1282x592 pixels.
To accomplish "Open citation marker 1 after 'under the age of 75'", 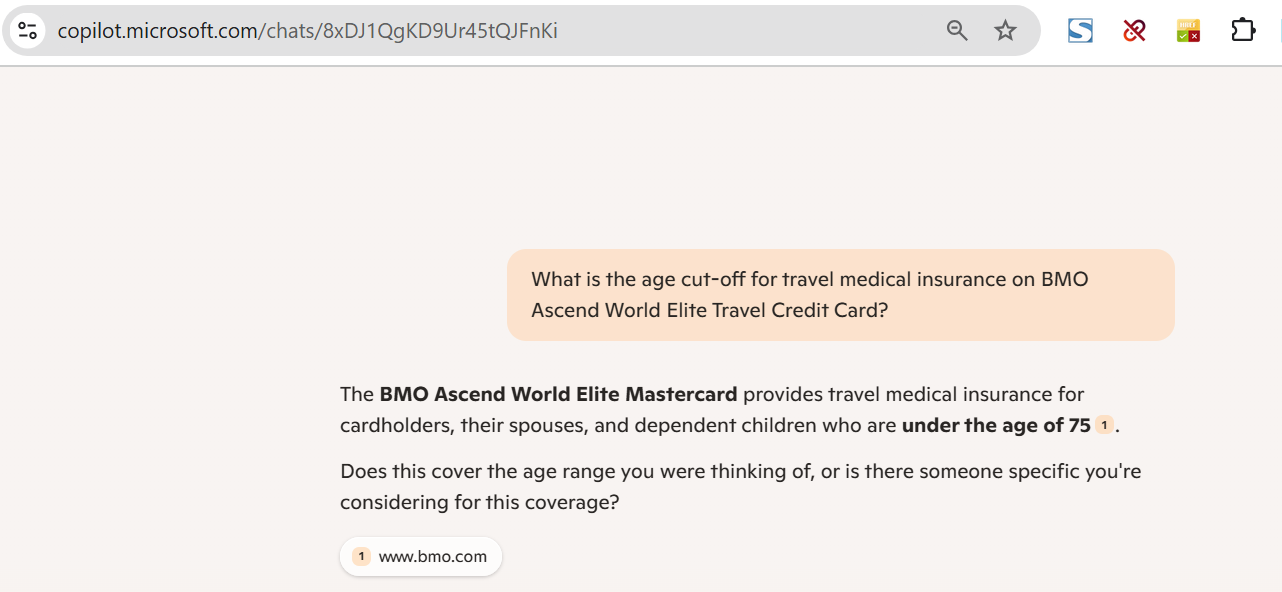I will (x=1104, y=424).
